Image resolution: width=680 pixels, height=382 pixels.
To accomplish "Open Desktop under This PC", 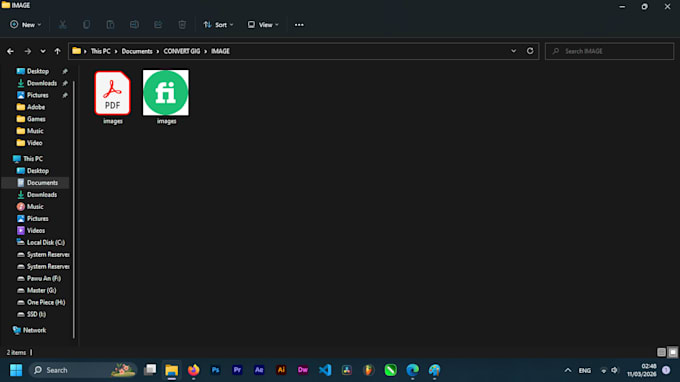I will coord(38,171).
